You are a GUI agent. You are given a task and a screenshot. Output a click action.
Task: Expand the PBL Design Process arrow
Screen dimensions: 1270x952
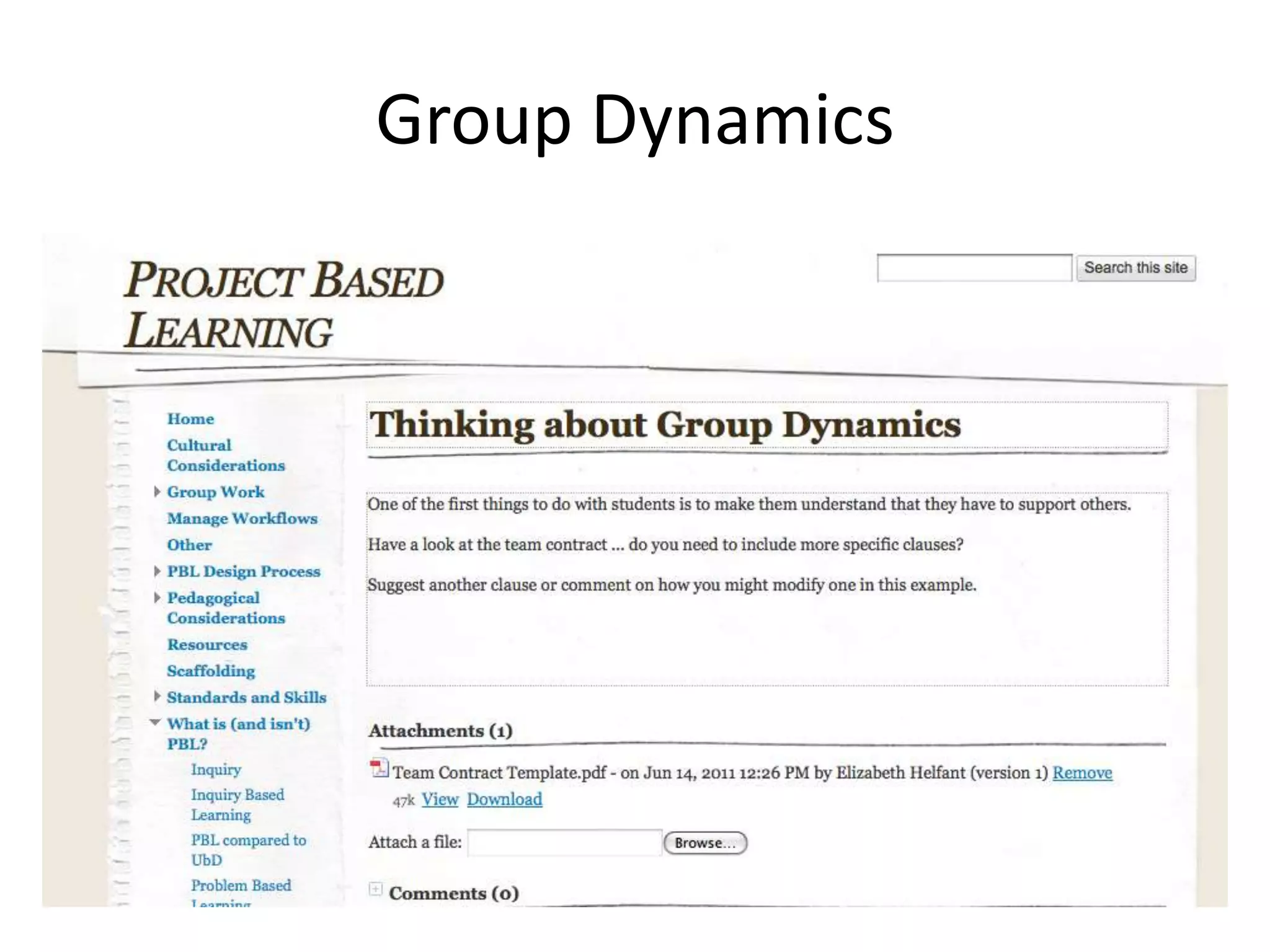tap(158, 571)
